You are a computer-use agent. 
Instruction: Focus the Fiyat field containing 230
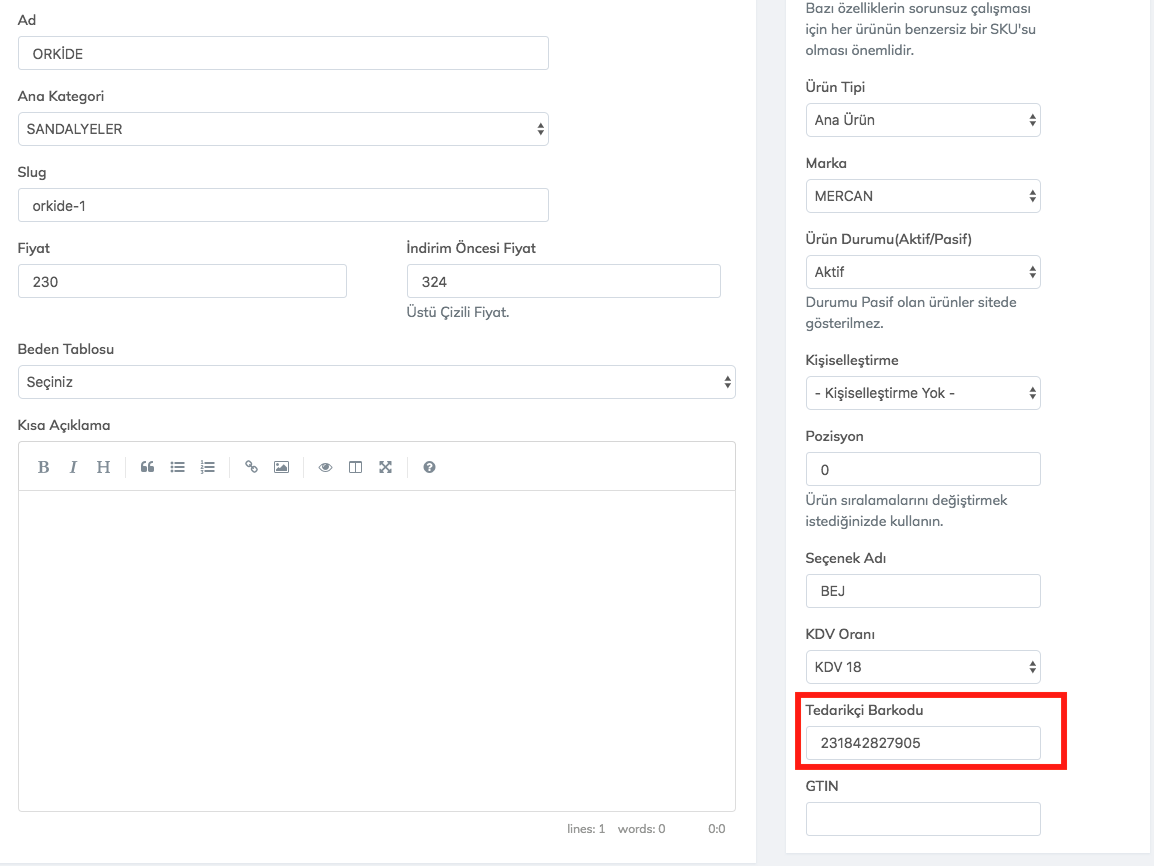tap(182, 282)
